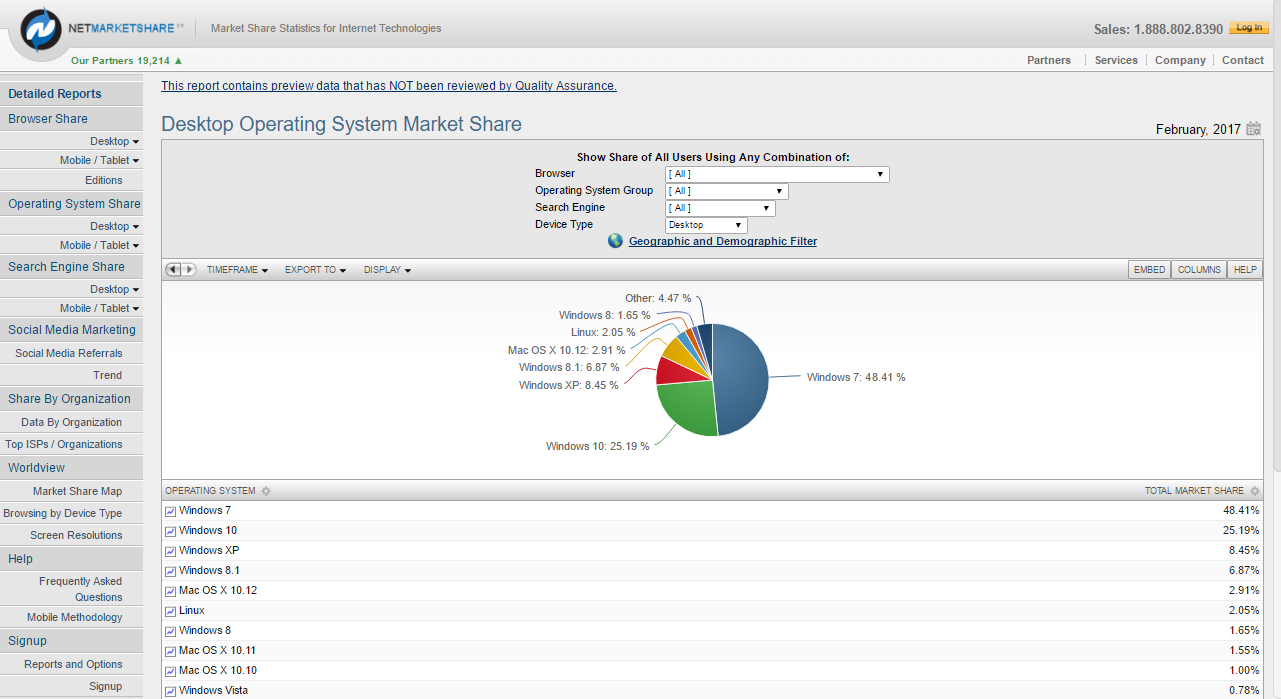Toggle the Windows XP trend checkbox
The image size is (1281, 699).
pos(170,551)
